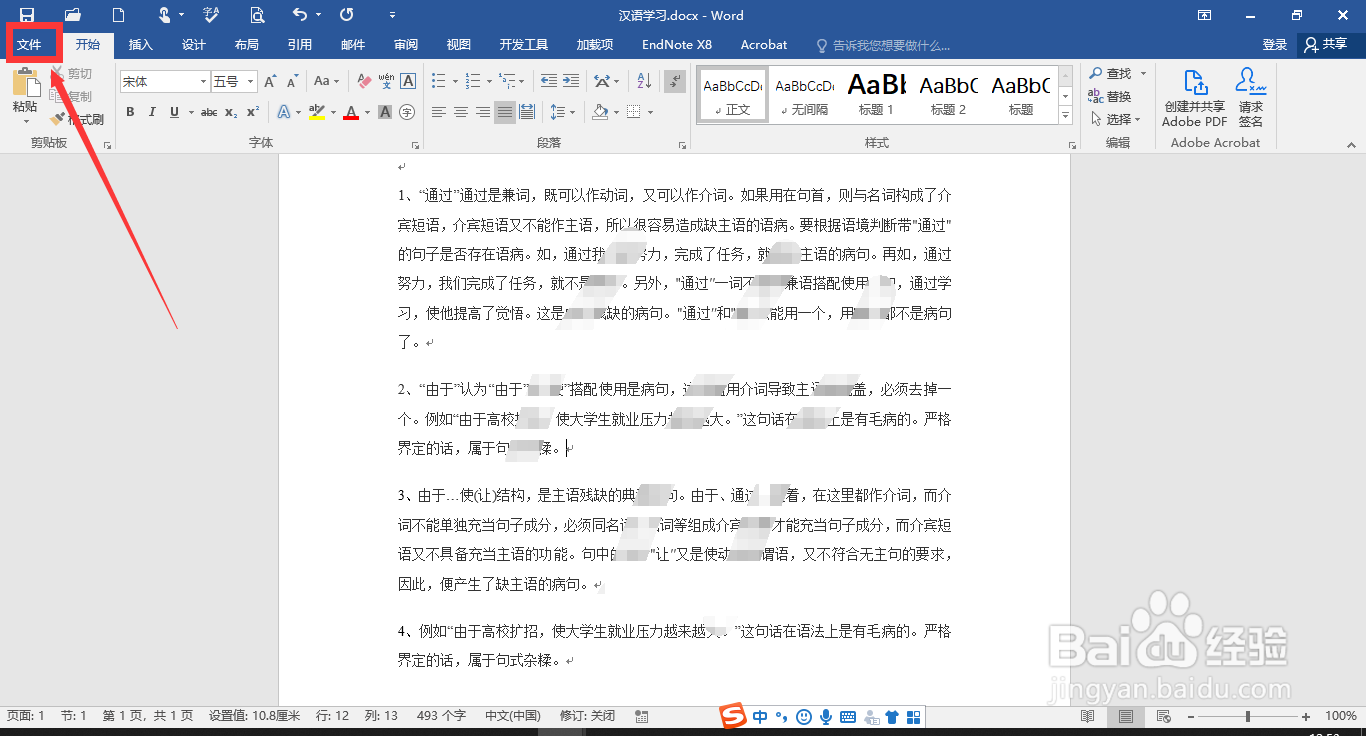Apply character border icon
This screenshot has width=1366, height=736.
point(408,81)
